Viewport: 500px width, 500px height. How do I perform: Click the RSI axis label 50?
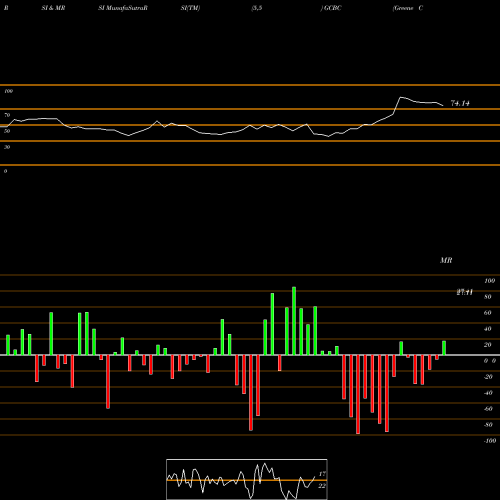pyautogui.click(x=7, y=131)
